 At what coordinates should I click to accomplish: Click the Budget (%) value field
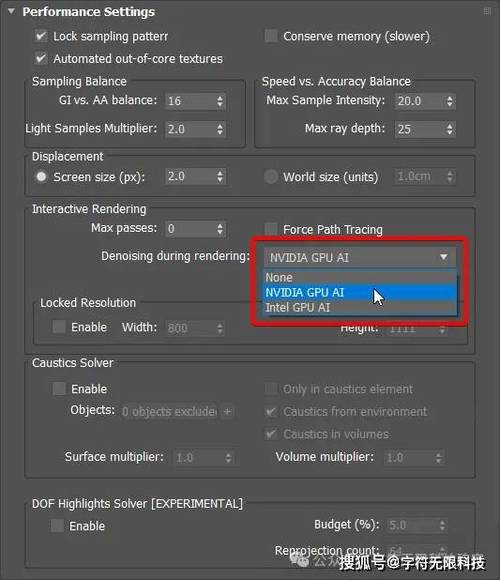(412, 525)
